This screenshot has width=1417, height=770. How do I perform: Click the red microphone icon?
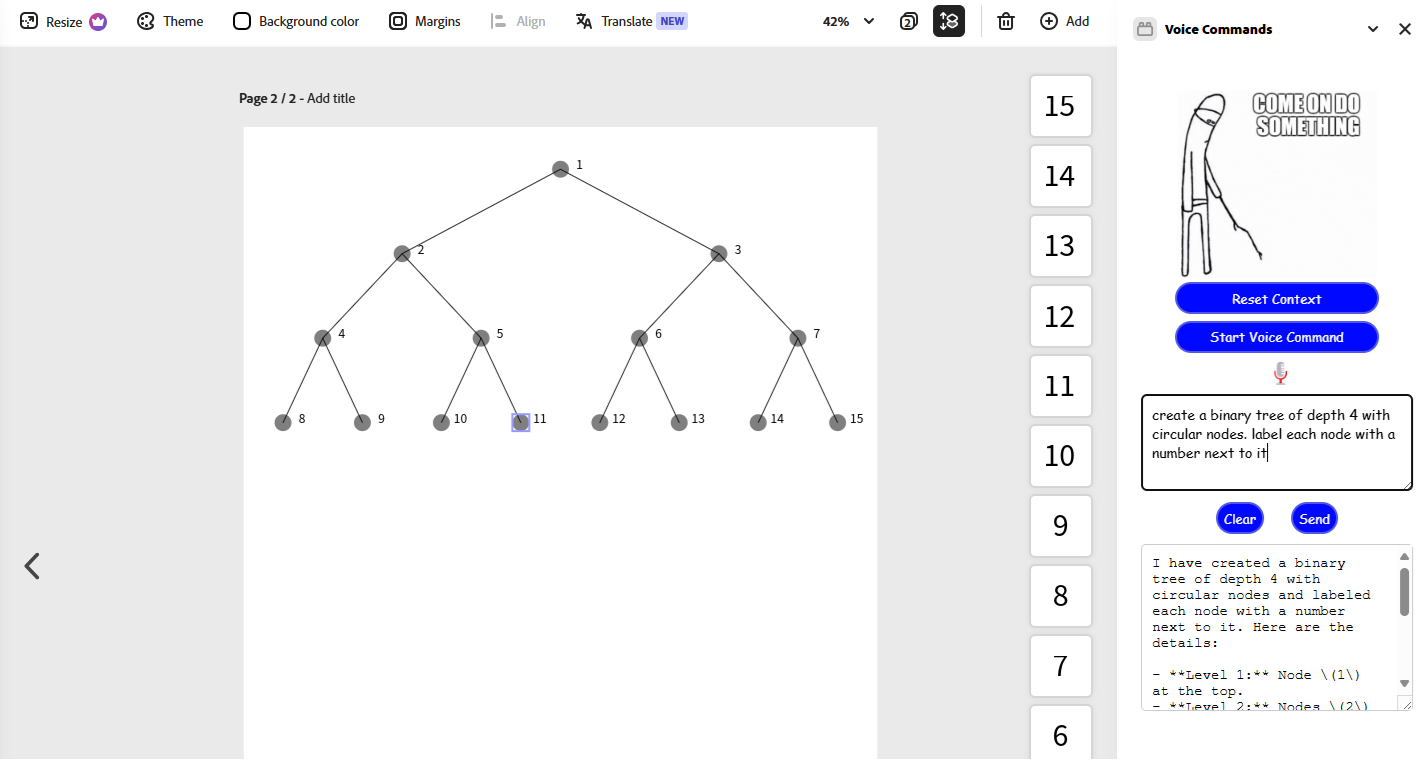tap(1280, 373)
